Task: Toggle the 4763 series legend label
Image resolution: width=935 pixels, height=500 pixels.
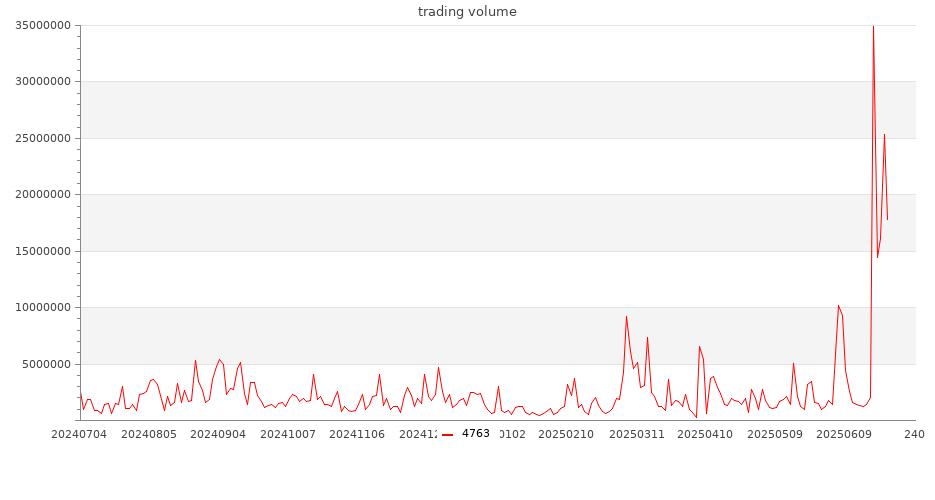Action: click(x=475, y=434)
